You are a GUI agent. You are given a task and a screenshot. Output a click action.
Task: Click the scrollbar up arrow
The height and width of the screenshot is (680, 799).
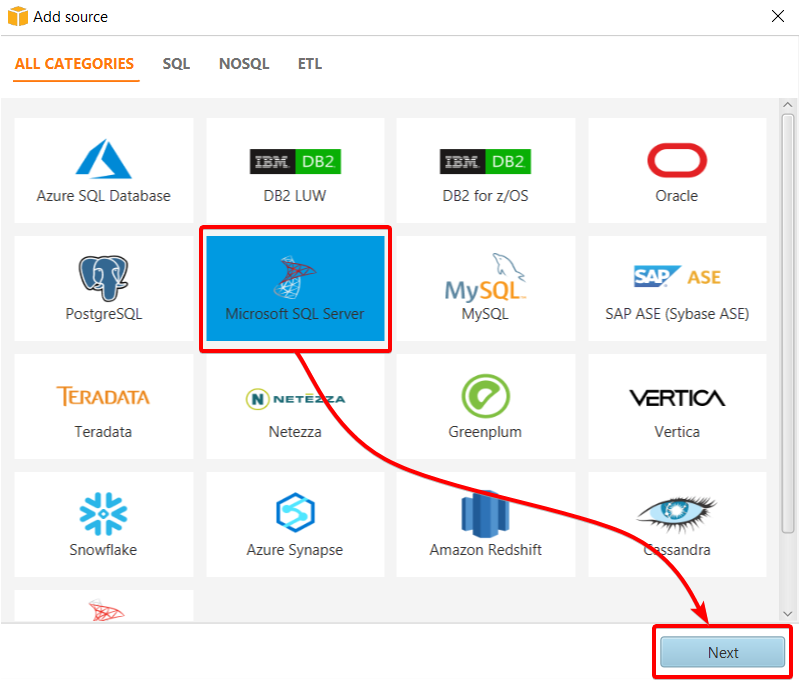pos(787,105)
